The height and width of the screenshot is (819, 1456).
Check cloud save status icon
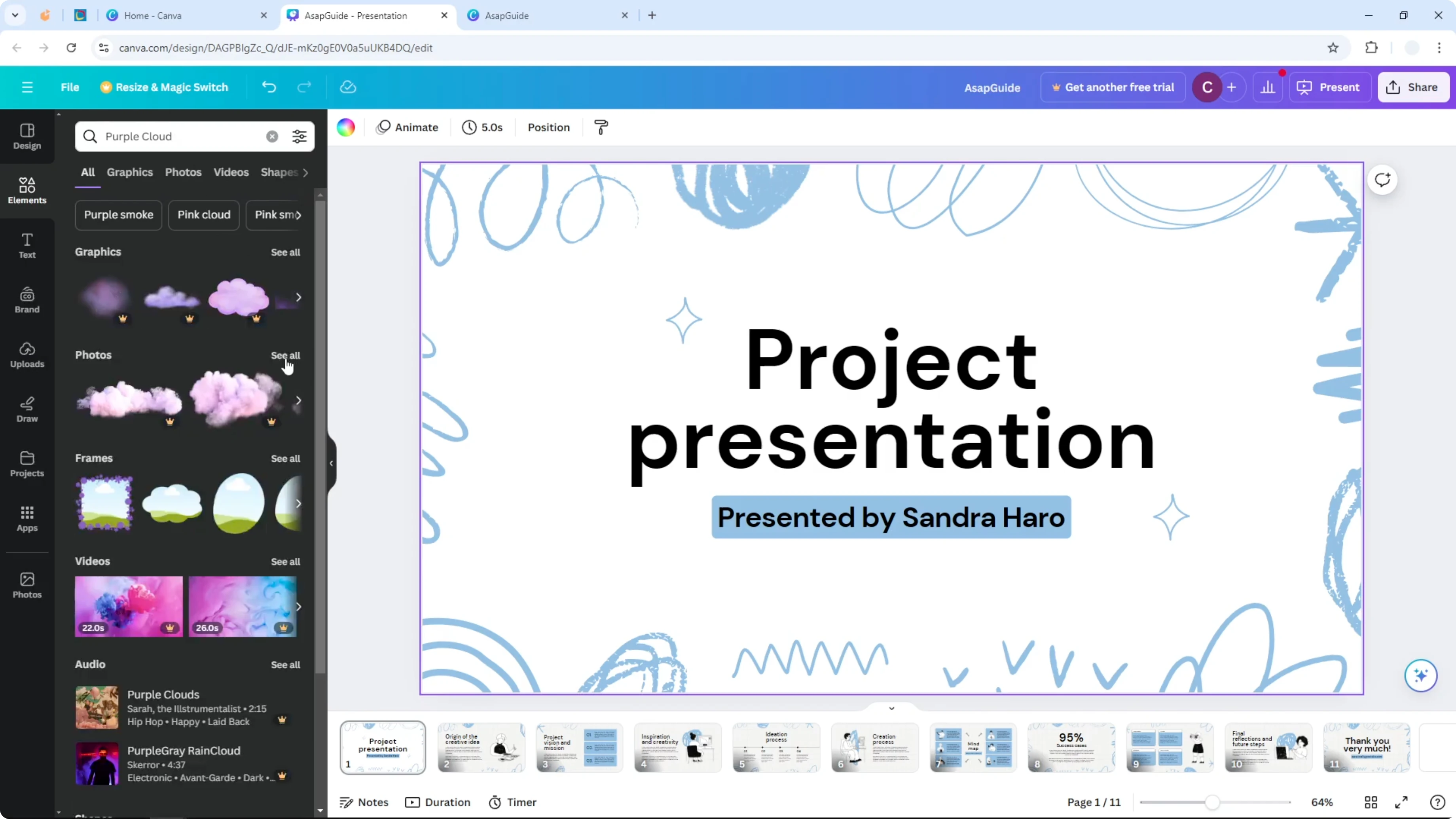[x=348, y=87]
